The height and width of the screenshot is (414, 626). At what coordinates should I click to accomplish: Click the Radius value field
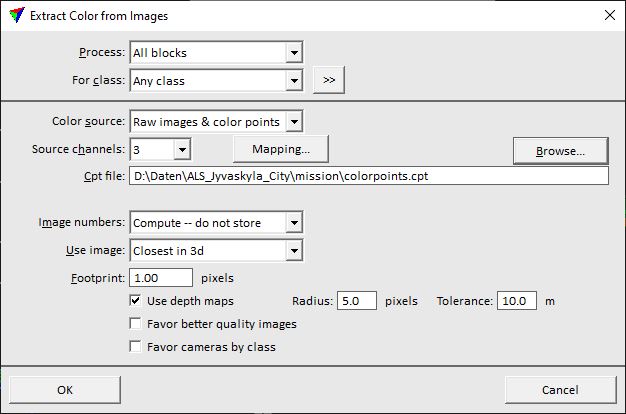[357, 301]
